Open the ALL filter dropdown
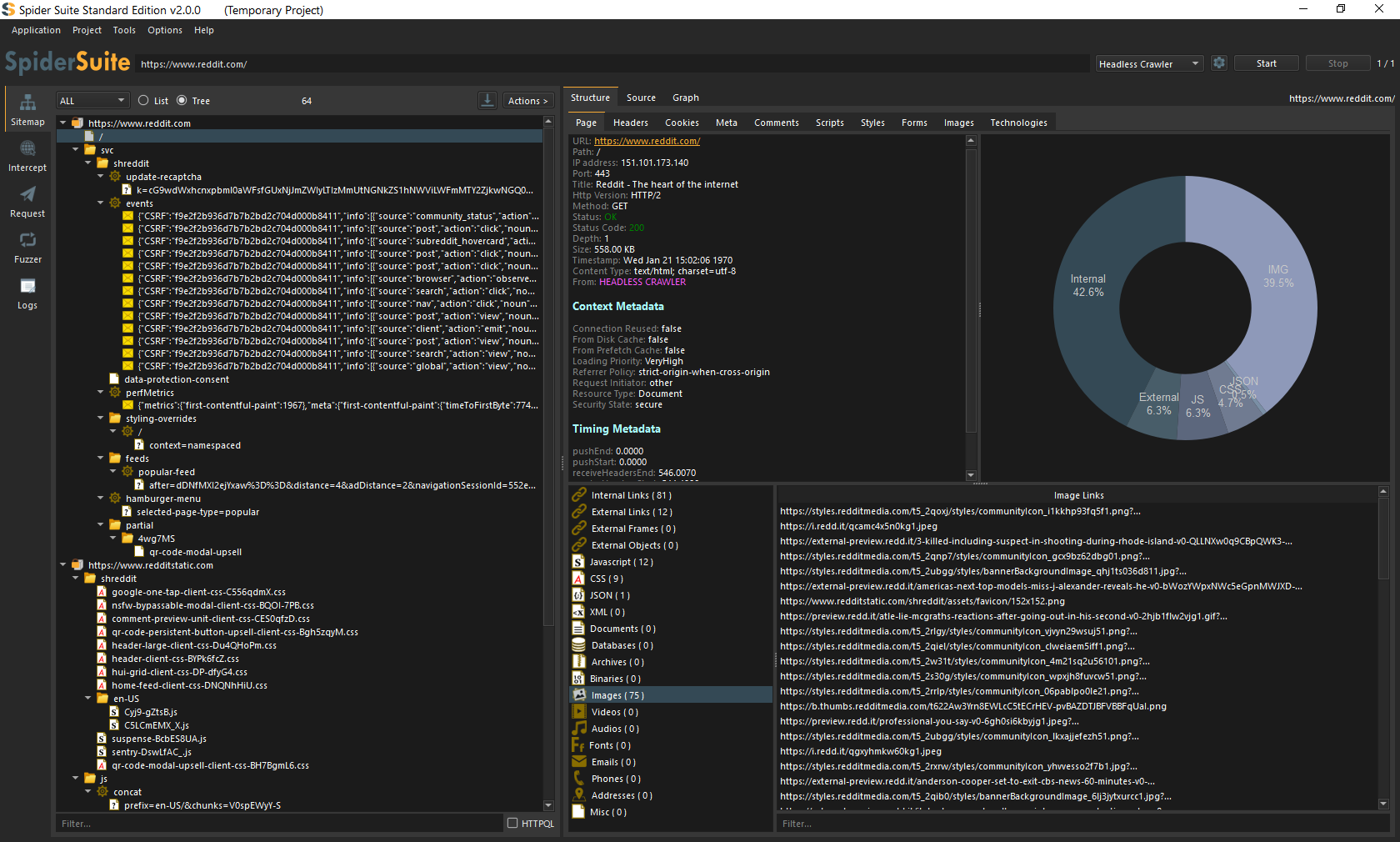The image size is (1400, 842). pos(92,101)
